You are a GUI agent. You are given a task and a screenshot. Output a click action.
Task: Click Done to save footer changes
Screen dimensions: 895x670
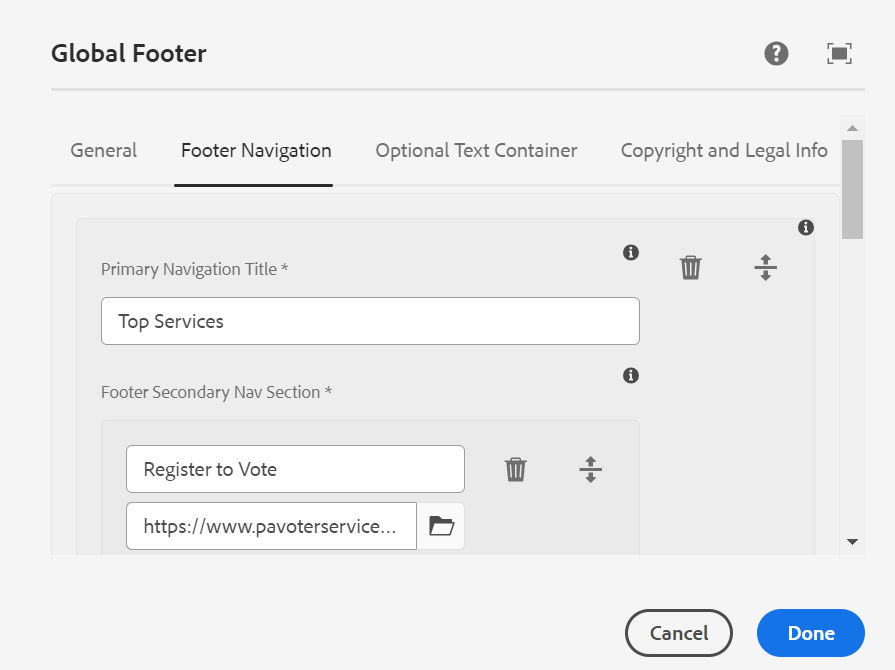click(811, 633)
